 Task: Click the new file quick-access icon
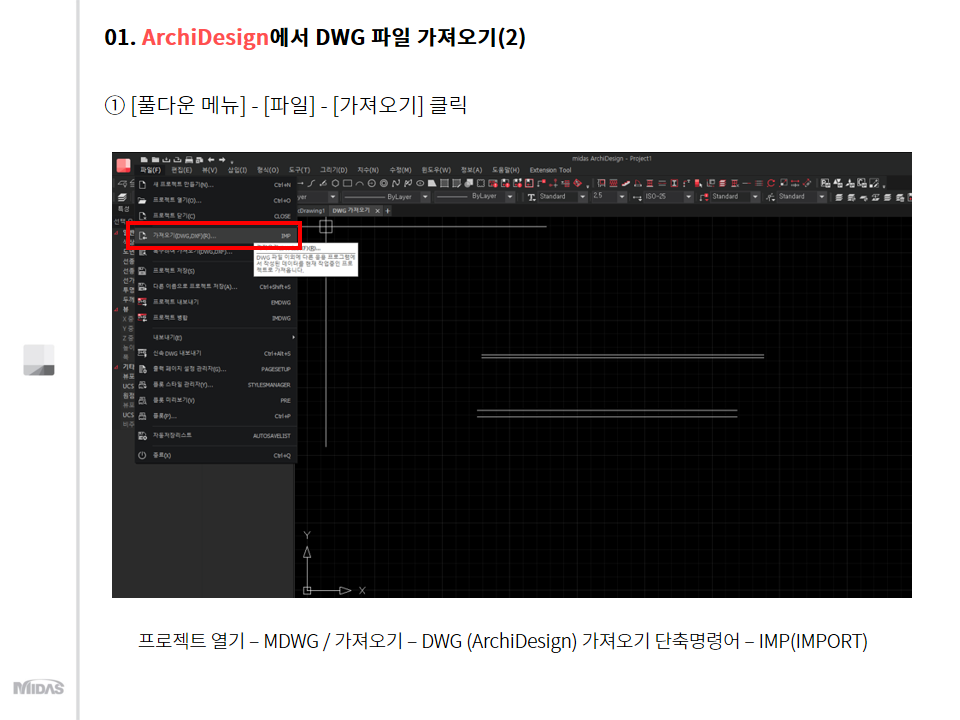[144, 160]
